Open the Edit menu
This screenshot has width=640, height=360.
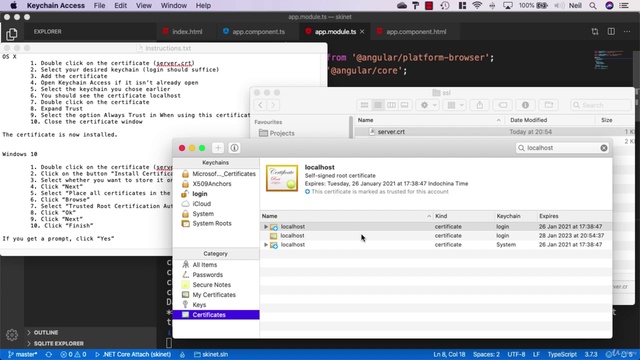point(120,6)
